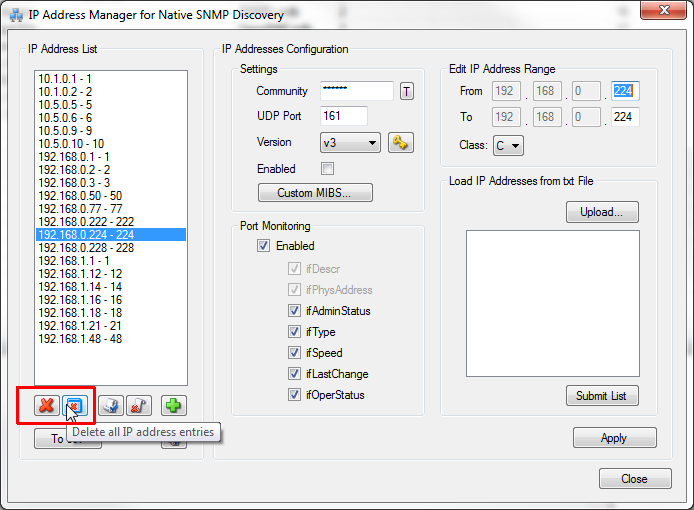The width and height of the screenshot is (694, 510).
Task: Open the Custom MIBS dialog
Action: tap(316, 192)
